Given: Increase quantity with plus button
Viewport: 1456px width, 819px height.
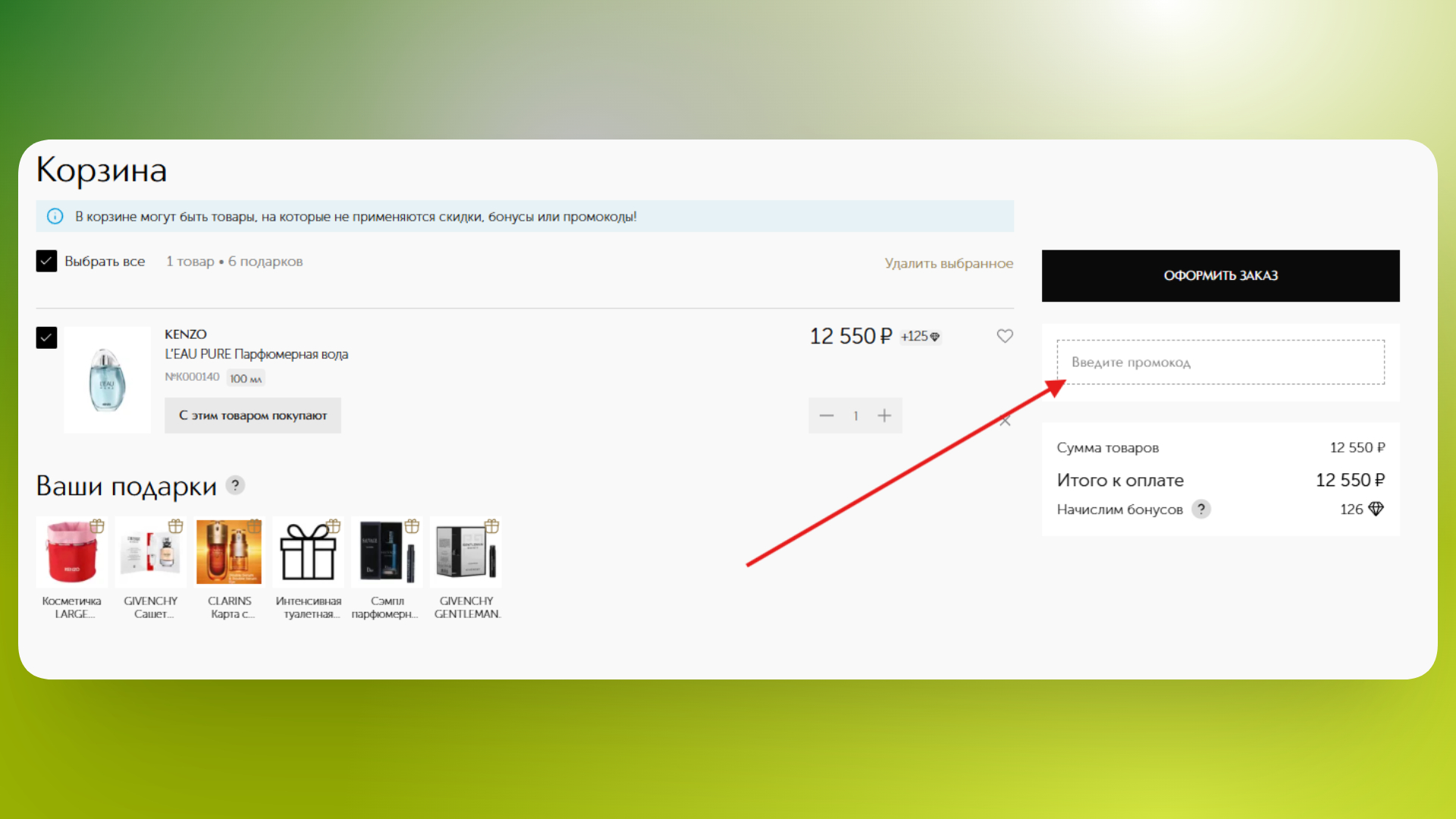Looking at the screenshot, I should click(884, 416).
